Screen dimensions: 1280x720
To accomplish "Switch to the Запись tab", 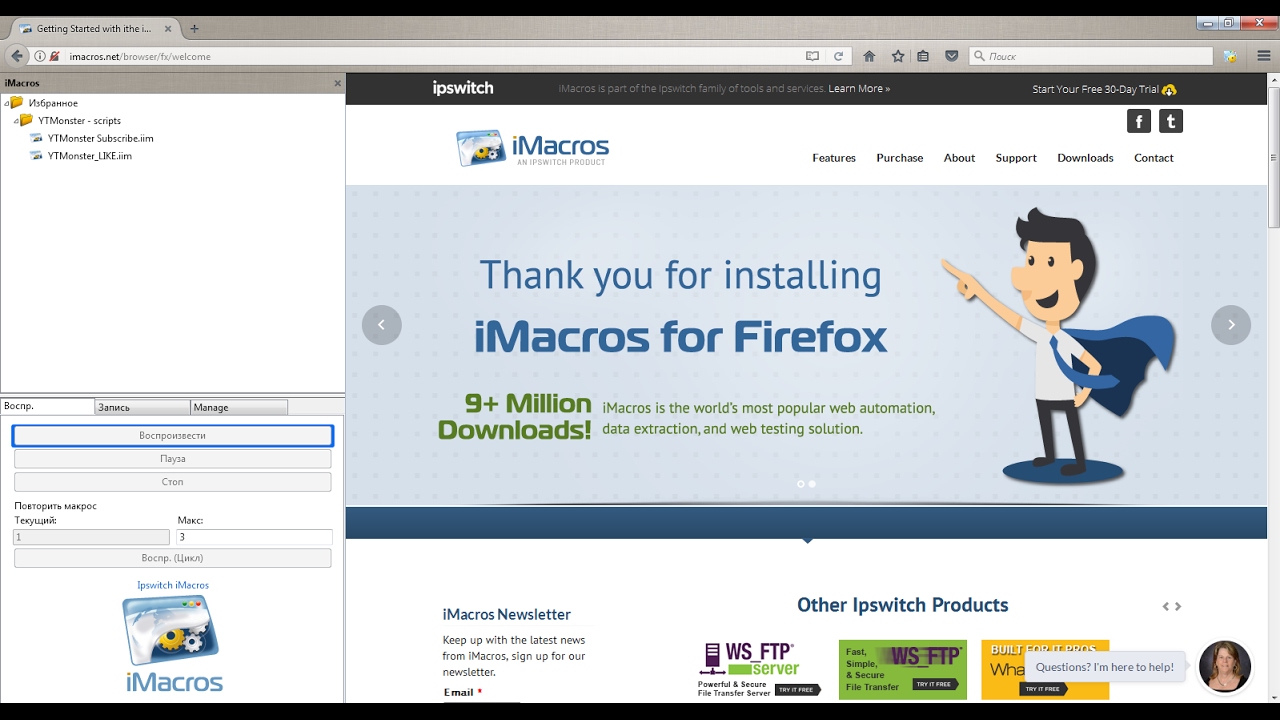I will (142, 407).
